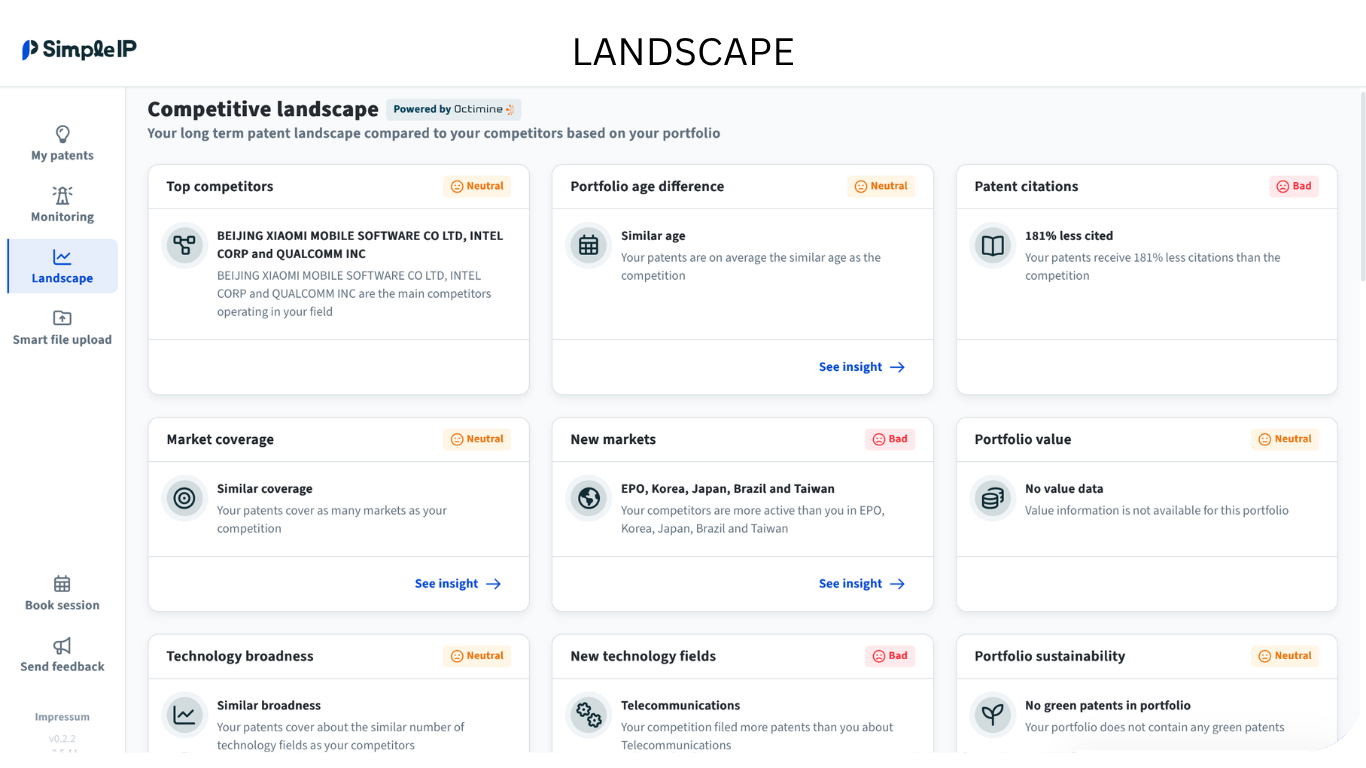1366x768 pixels.
Task: Click Bad badge on Patent citations
Action: click(1294, 186)
